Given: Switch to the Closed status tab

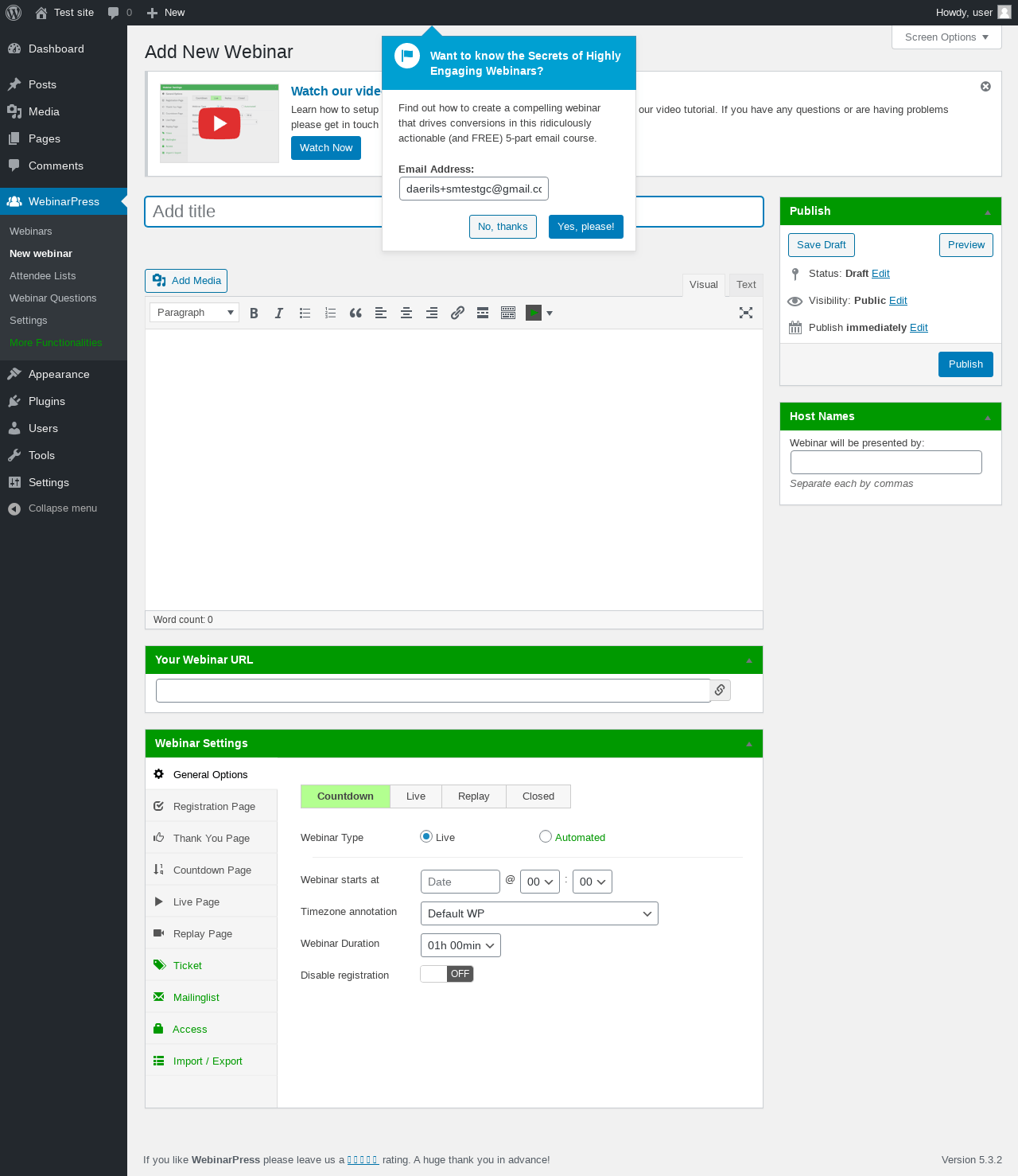Looking at the screenshot, I should [538, 796].
